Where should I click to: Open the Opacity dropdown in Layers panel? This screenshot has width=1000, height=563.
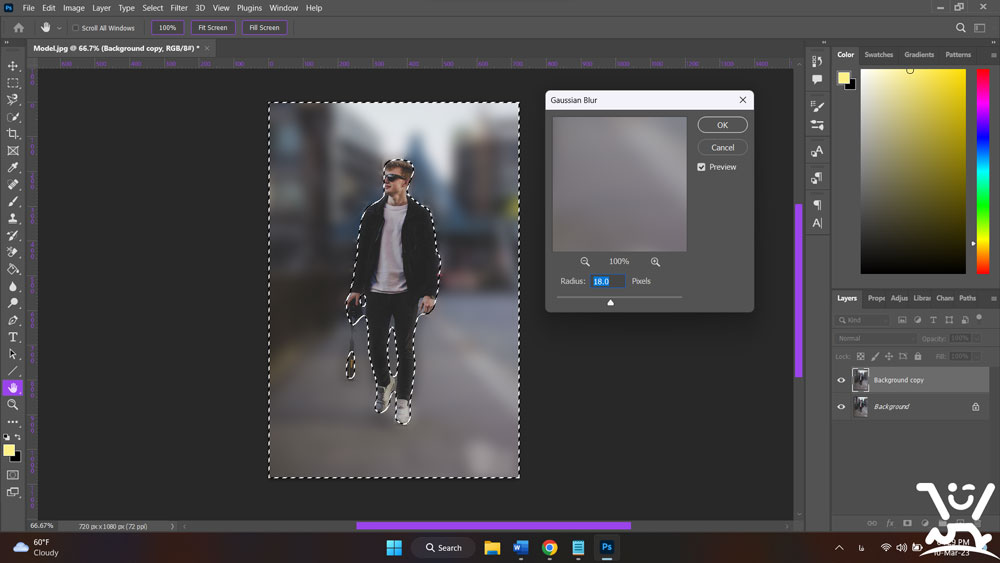976,339
